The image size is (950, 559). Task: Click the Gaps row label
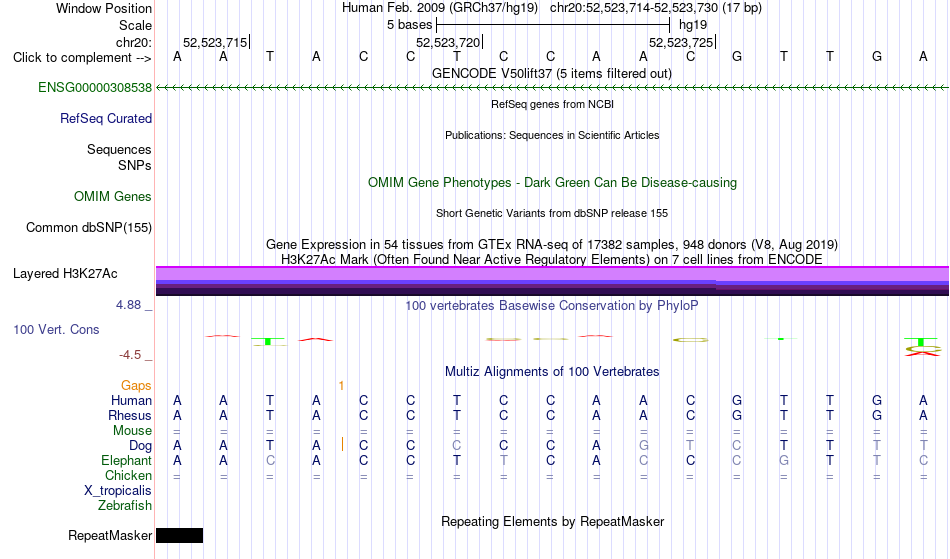click(x=136, y=385)
